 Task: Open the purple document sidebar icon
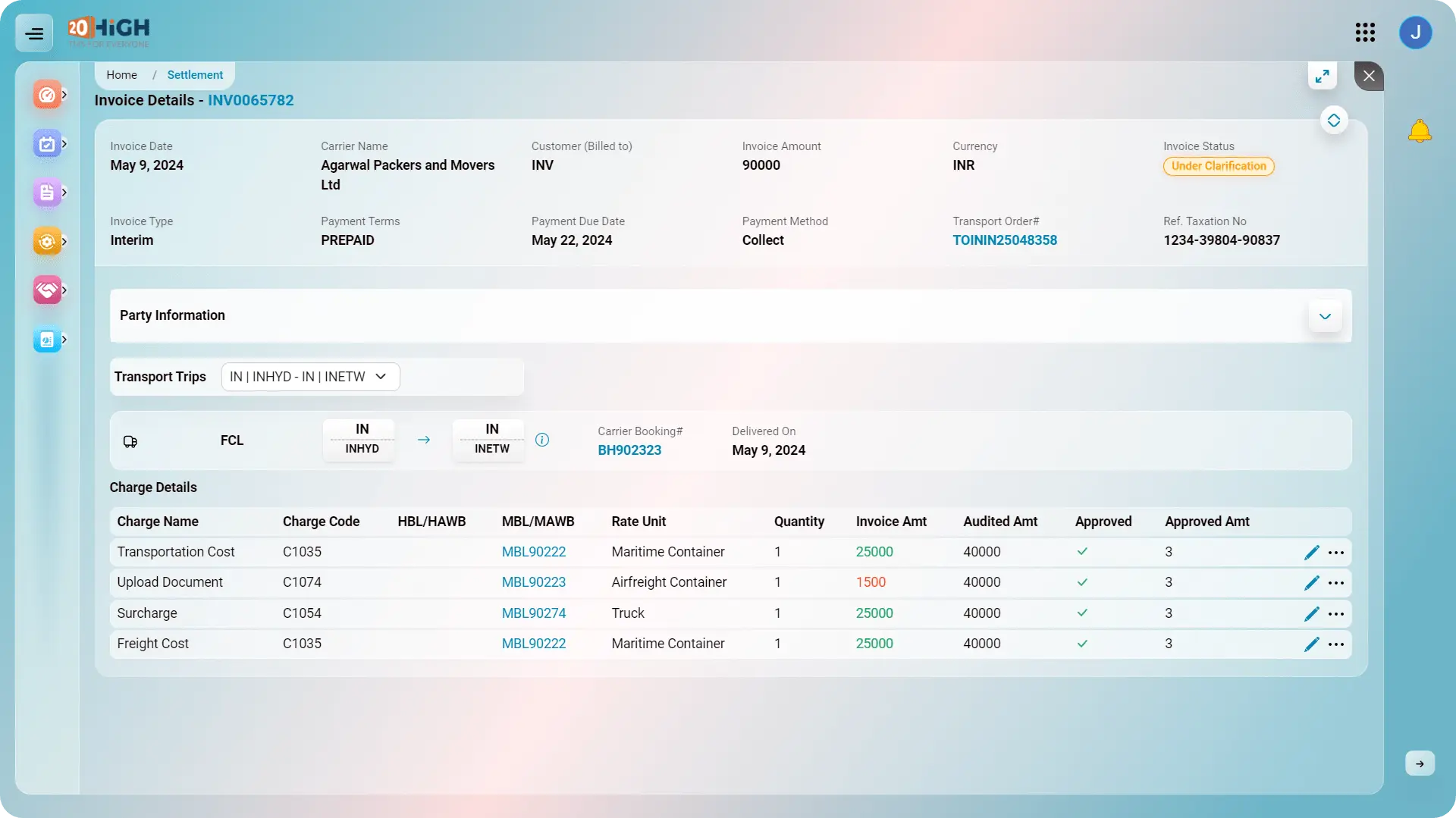(47, 193)
